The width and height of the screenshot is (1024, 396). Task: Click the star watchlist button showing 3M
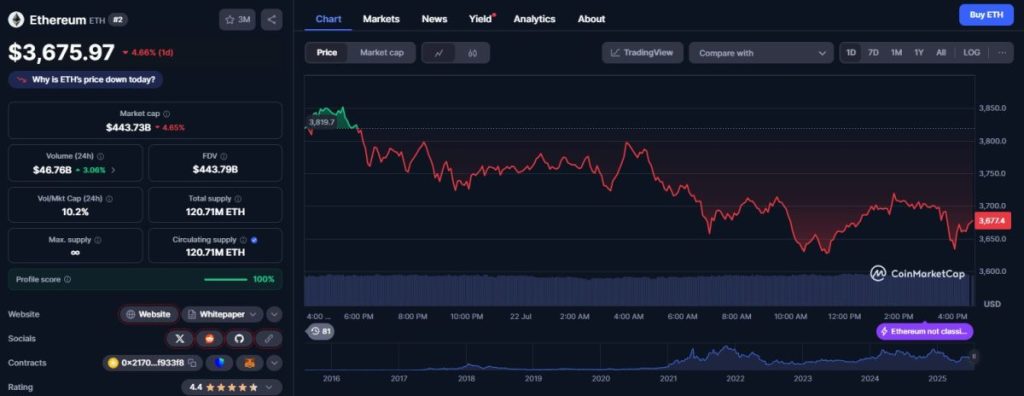coord(237,20)
